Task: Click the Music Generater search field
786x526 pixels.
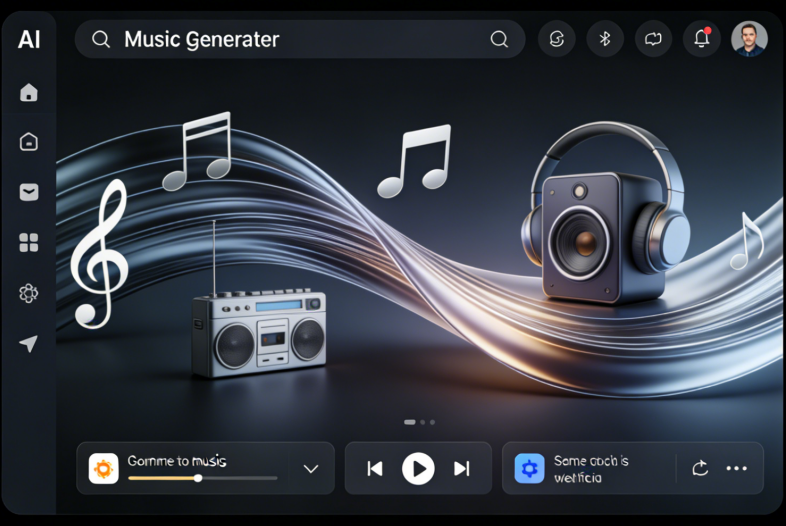Action: point(300,39)
